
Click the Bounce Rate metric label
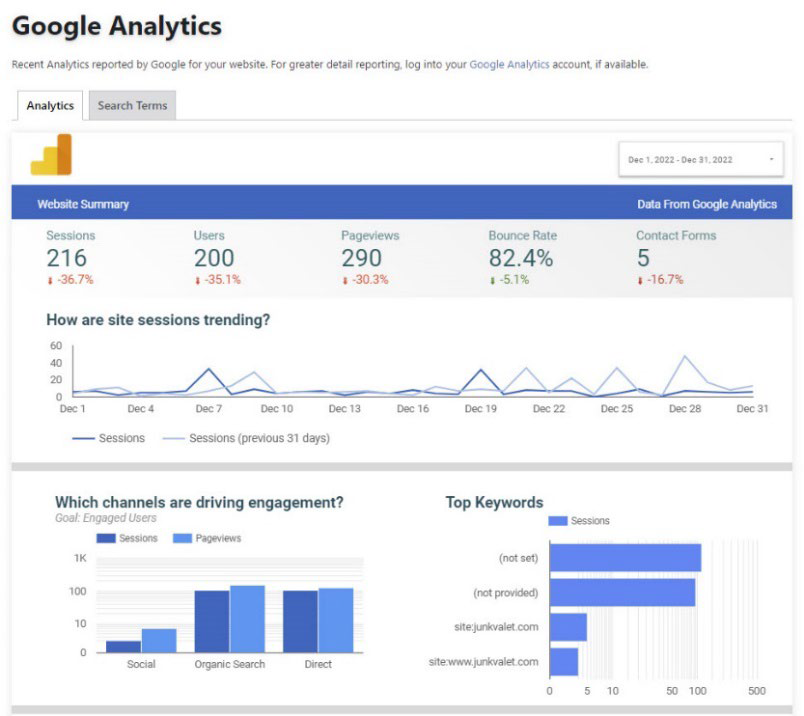coord(522,235)
